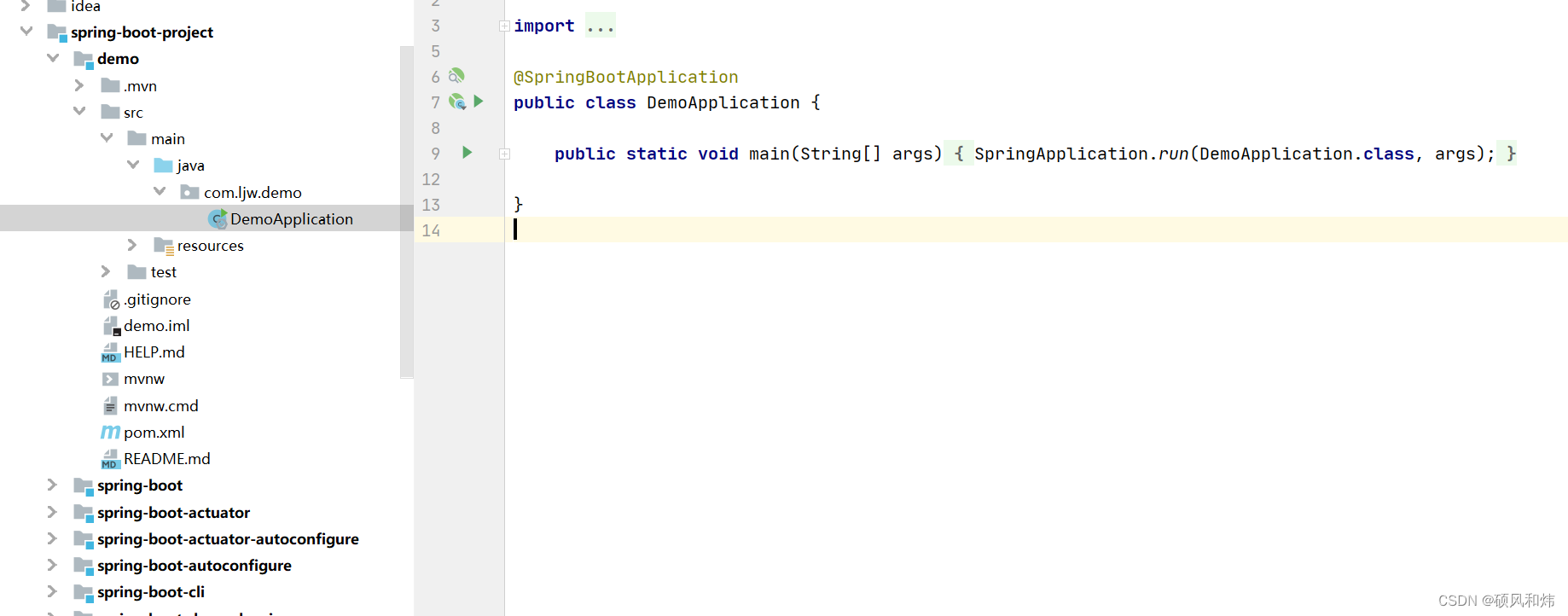Collapse the main folder
Image resolution: width=1568 pixels, height=616 pixels.
[107, 137]
